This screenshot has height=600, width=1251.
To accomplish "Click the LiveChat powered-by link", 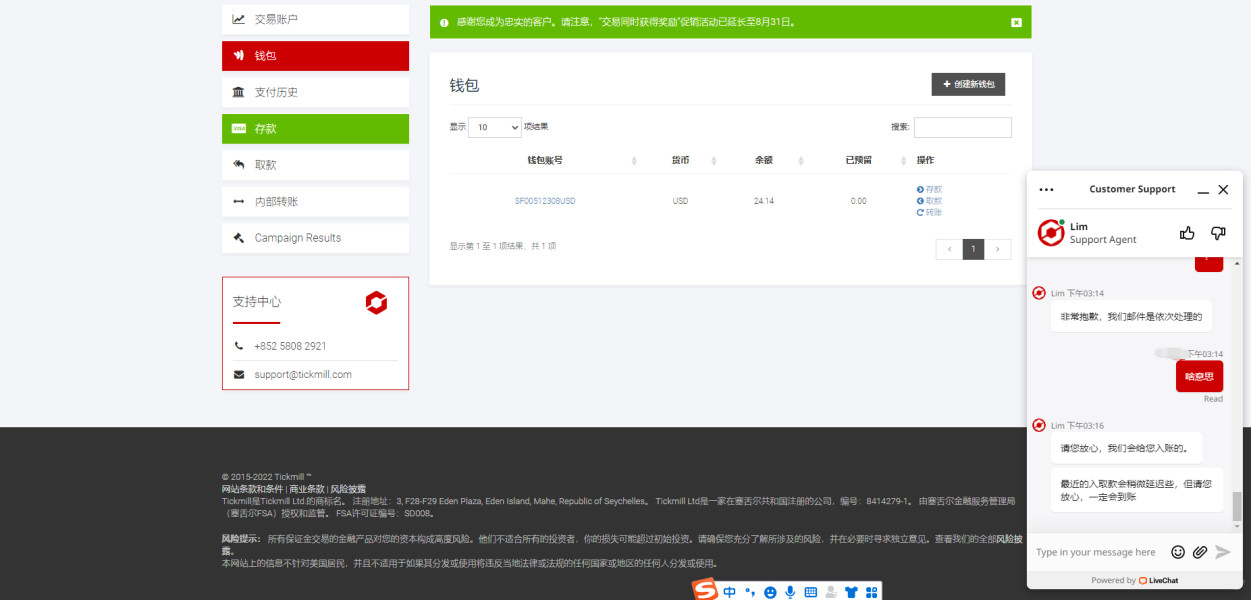I will tap(1156, 580).
